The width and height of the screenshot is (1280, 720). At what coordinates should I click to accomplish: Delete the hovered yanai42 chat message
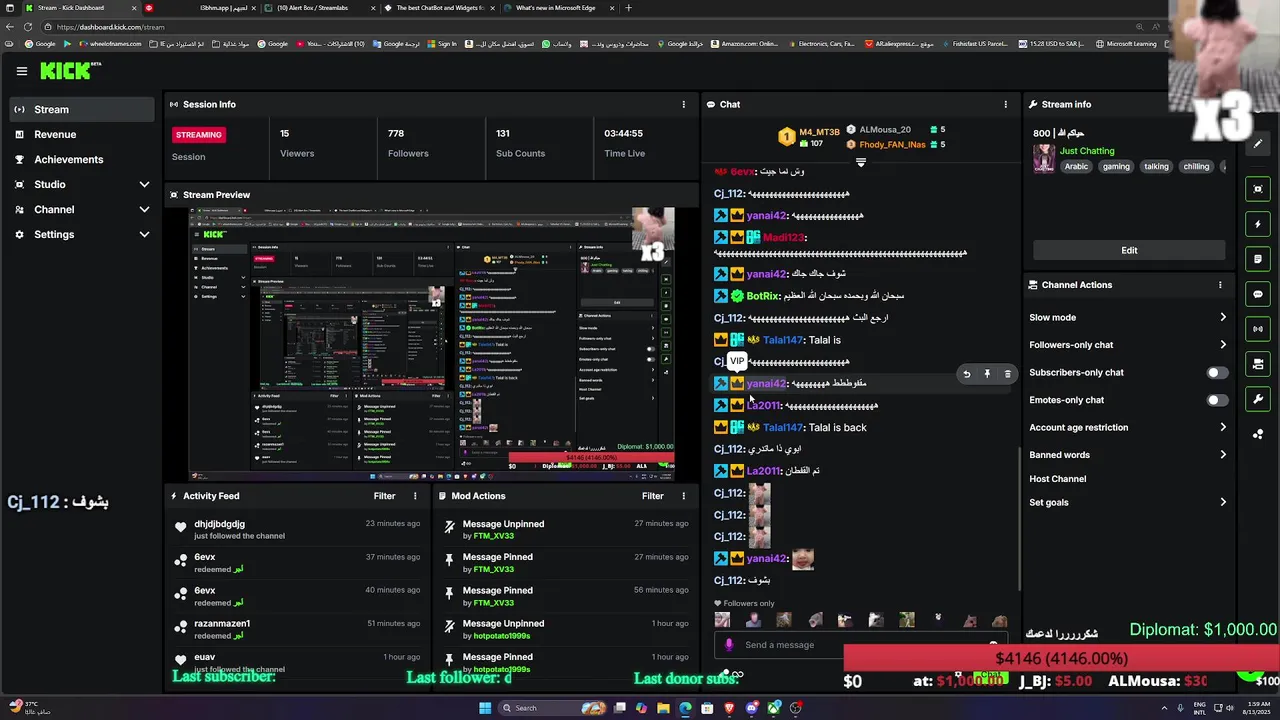1007,374
